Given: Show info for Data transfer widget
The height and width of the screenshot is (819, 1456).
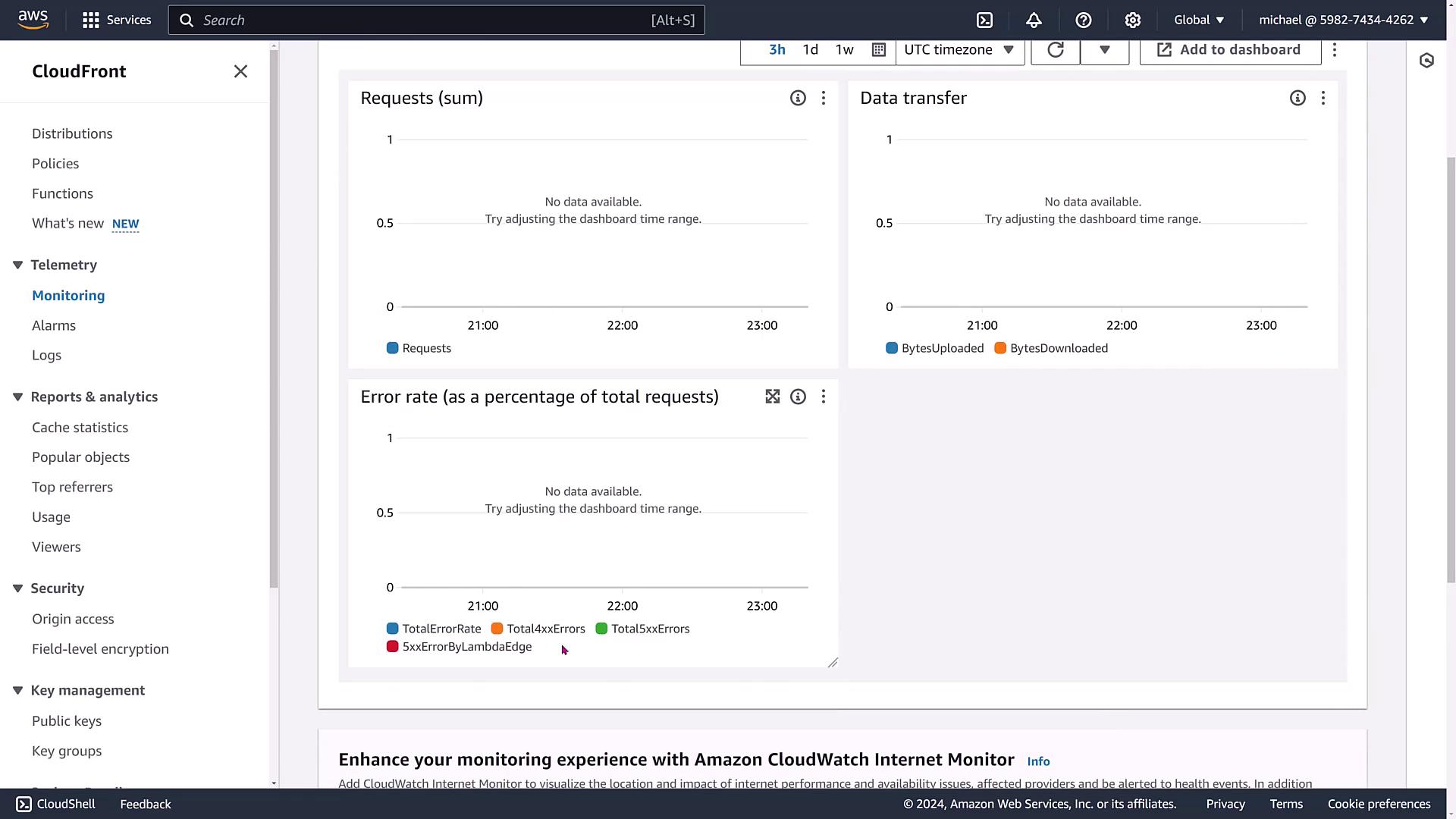Looking at the screenshot, I should click(x=1297, y=98).
